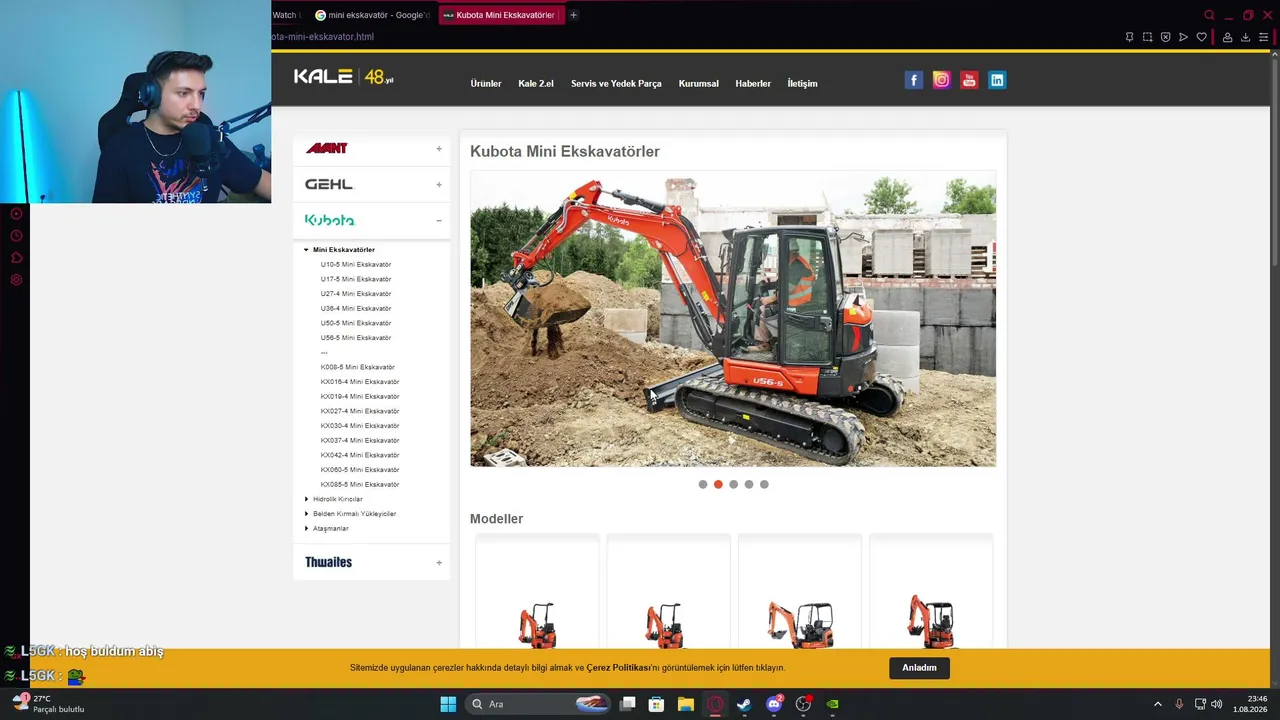The image size is (1280, 720).
Task: Collapse the Mini Ekskavatörler tree node
Action: coord(306,250)
